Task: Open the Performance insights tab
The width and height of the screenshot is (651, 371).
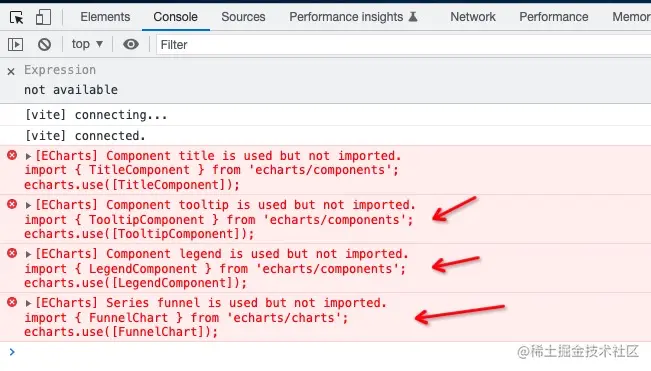Action: pyautogui.click(x=353, y=17)
